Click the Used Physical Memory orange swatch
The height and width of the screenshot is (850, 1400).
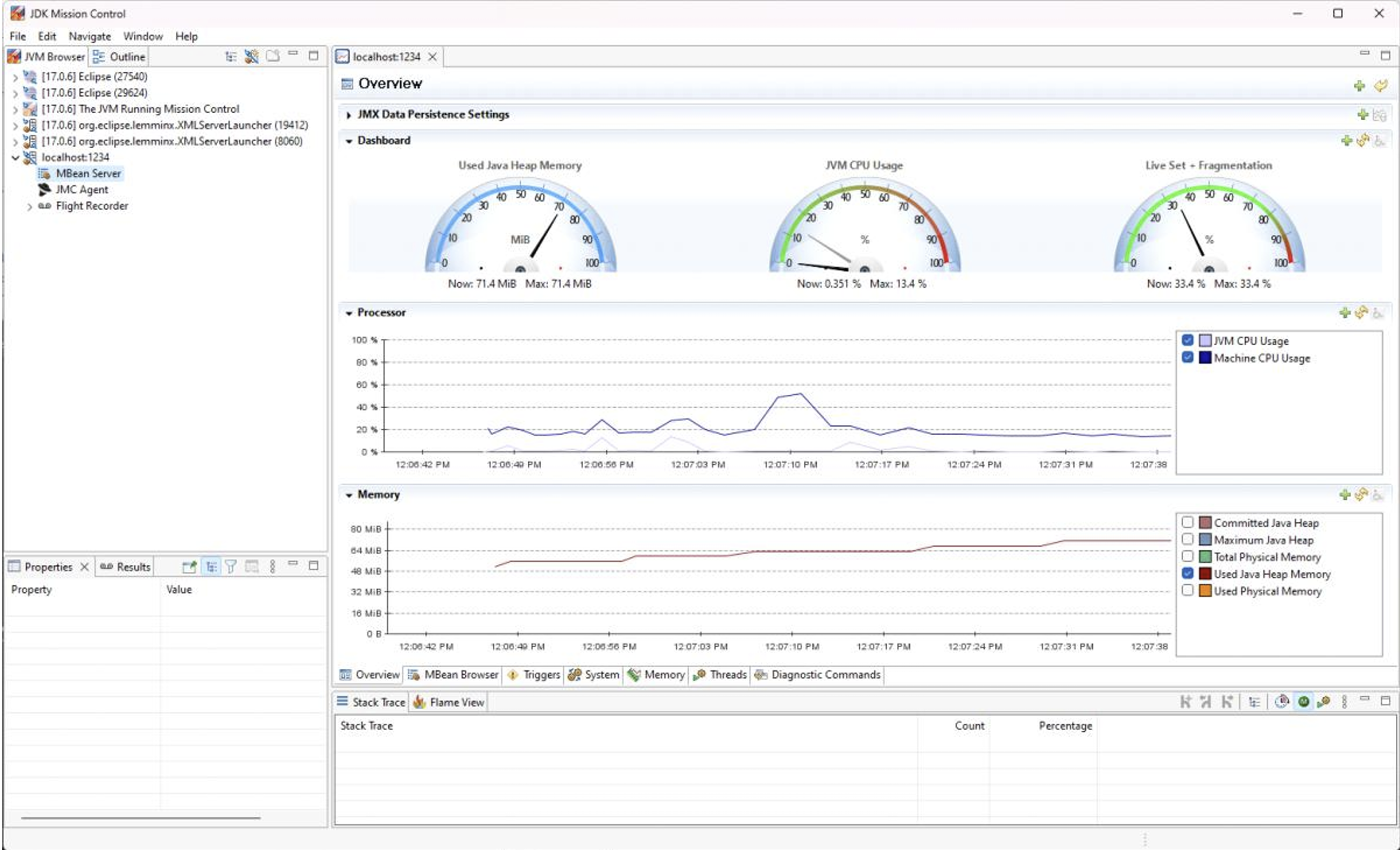coord(1205,590)
